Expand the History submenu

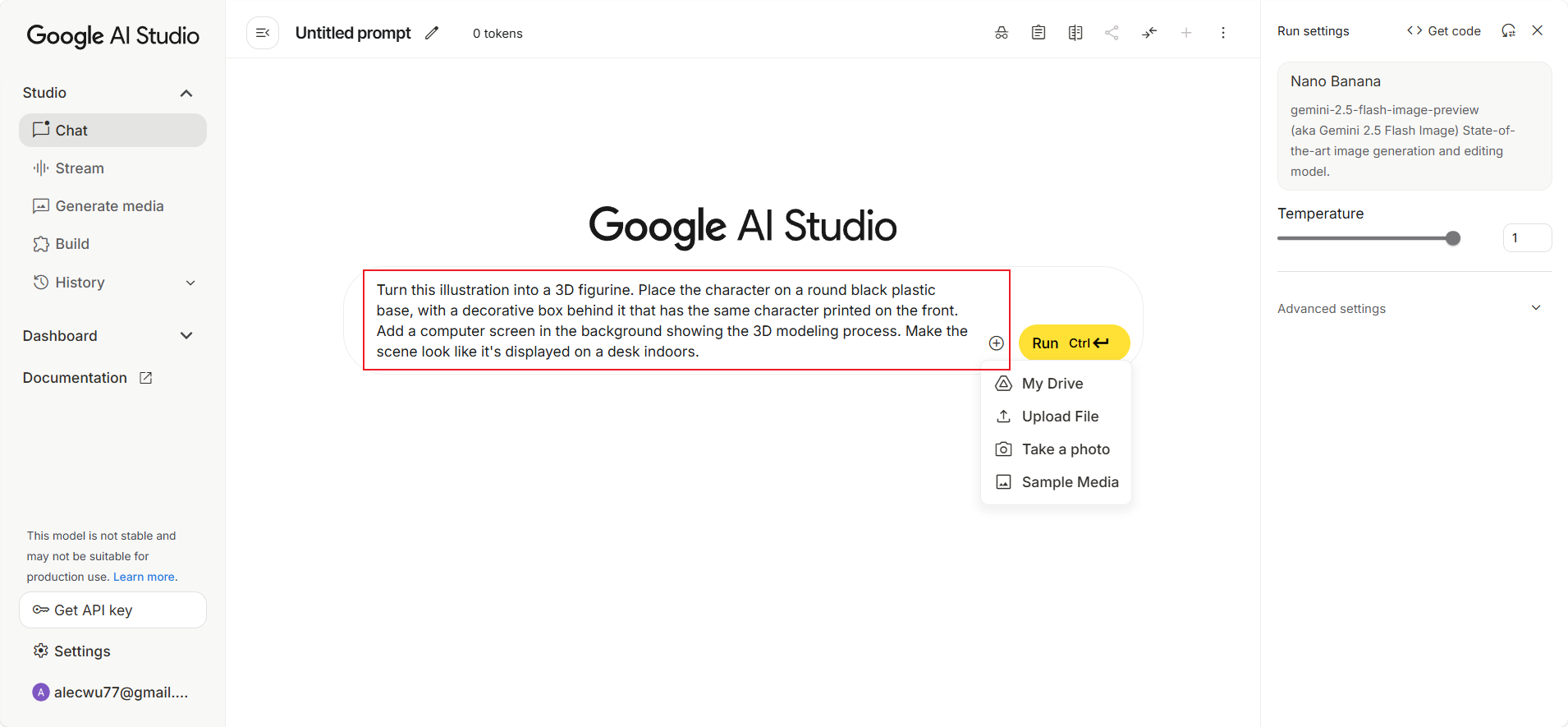(190, 283)
